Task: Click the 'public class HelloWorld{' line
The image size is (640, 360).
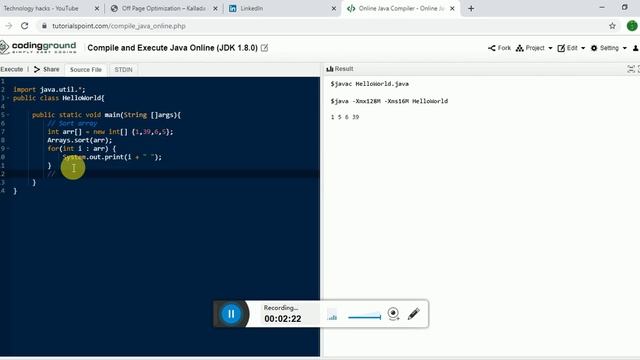Action: [x=58, y=98]
